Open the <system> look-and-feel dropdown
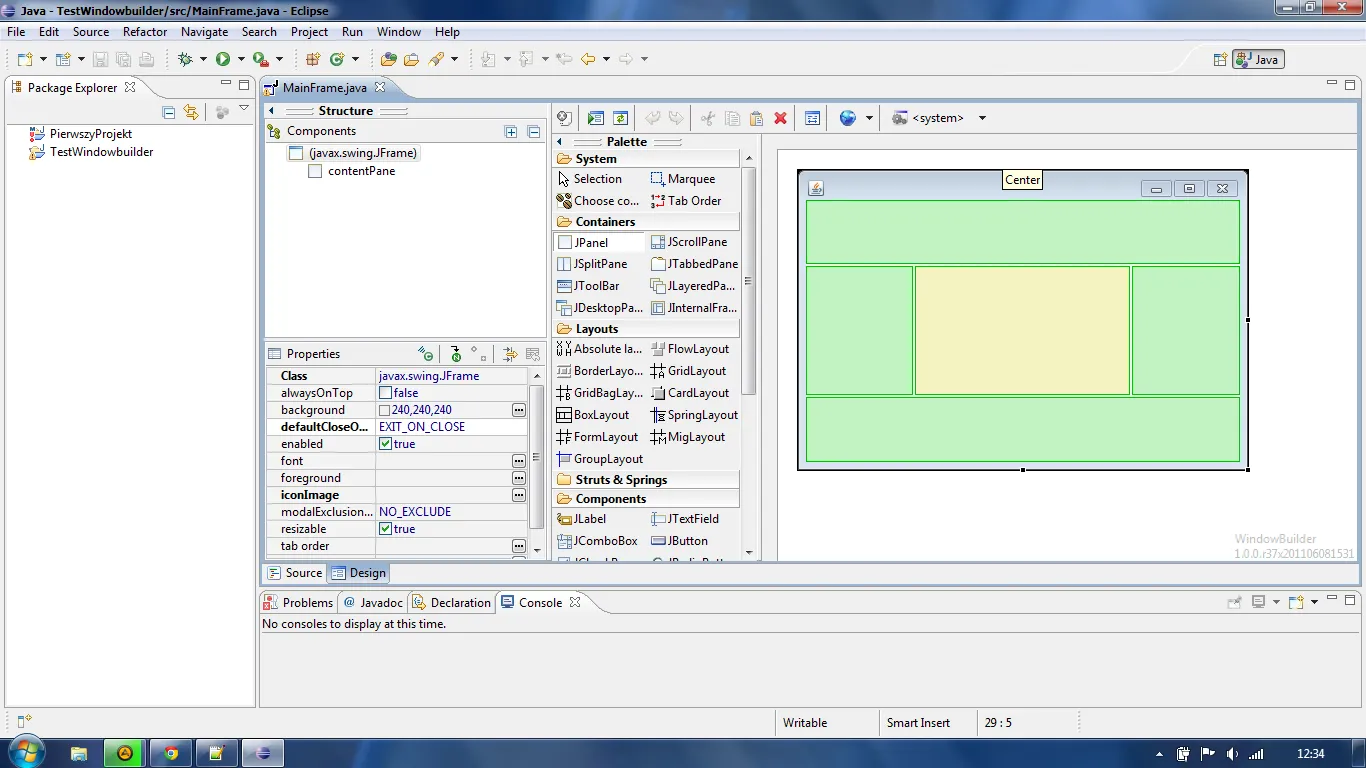This screenshot has width=1366, height=768. click(x=981, y=118)
